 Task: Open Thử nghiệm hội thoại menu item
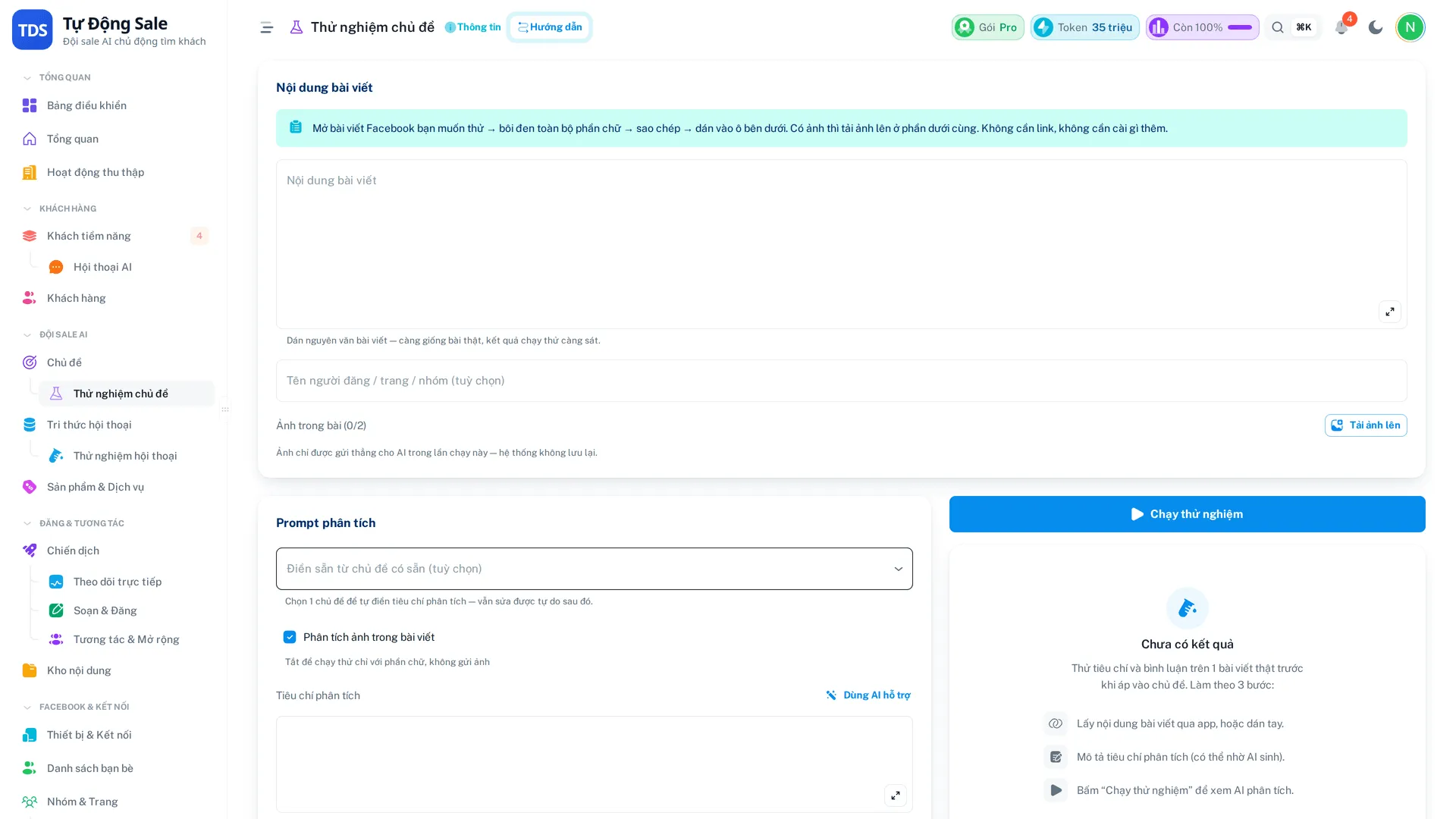[126, 456]
